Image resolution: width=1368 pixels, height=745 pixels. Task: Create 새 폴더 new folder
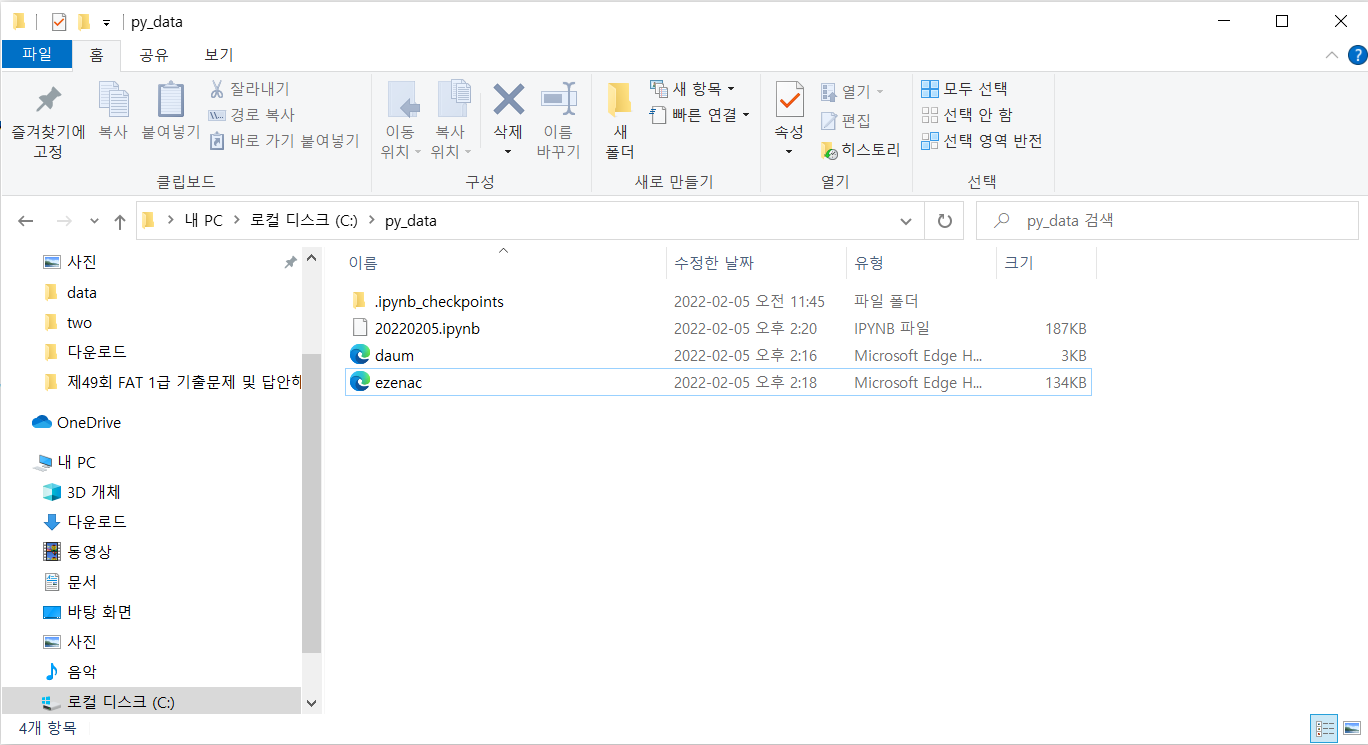coord(620,122)
